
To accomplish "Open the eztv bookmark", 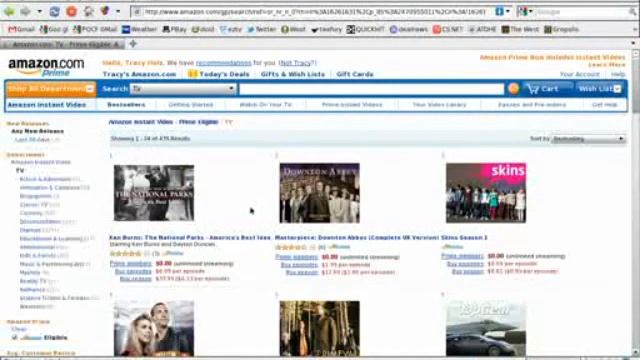I will [x=231, y=29].
